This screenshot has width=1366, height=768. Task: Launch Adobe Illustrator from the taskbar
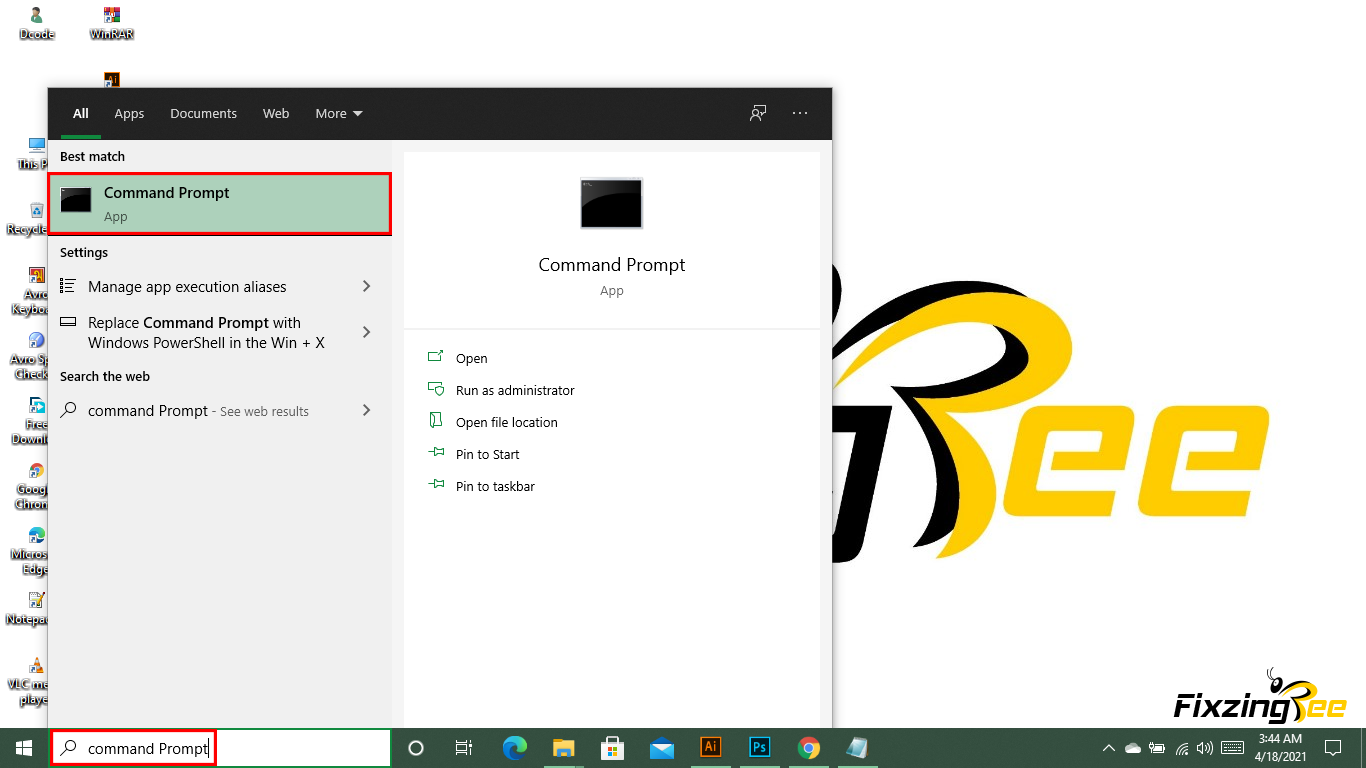pos(711,747)
